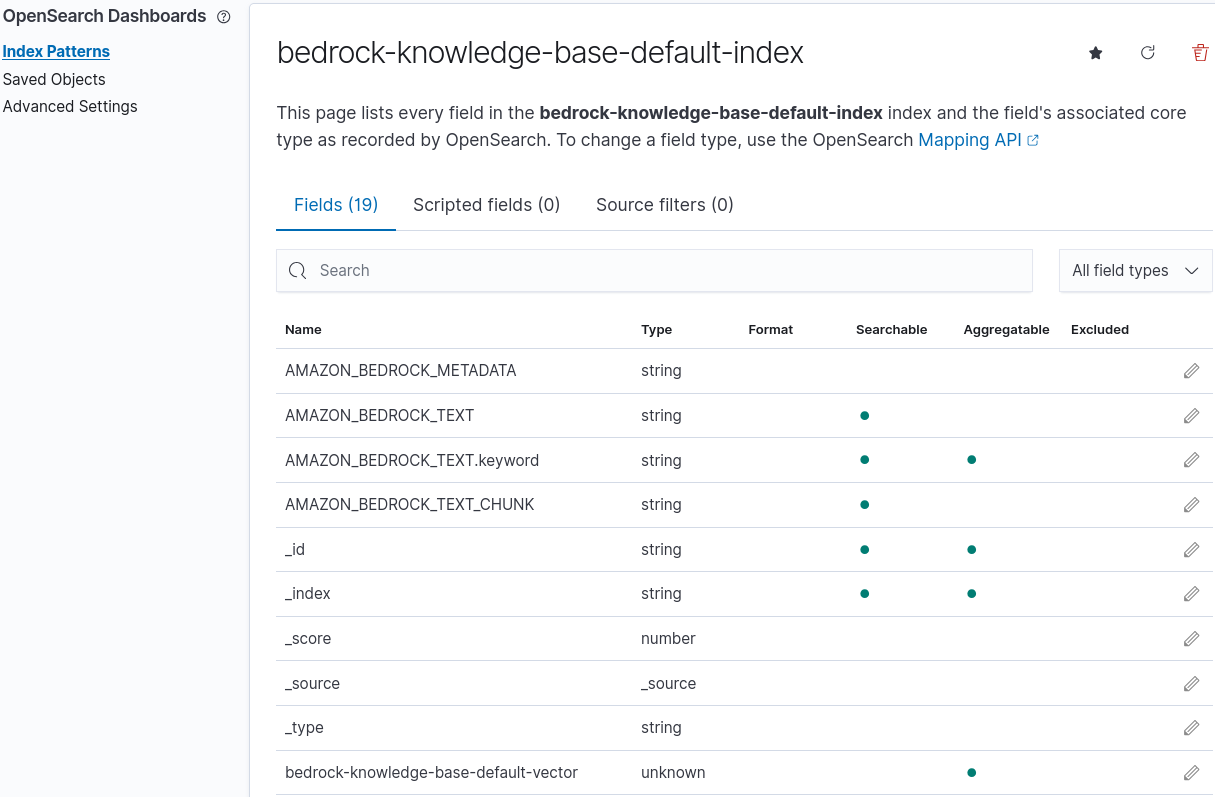Screen dimensions: 1215x797
Task: Refresh the field list icon
Action: tap(1148, 53)
